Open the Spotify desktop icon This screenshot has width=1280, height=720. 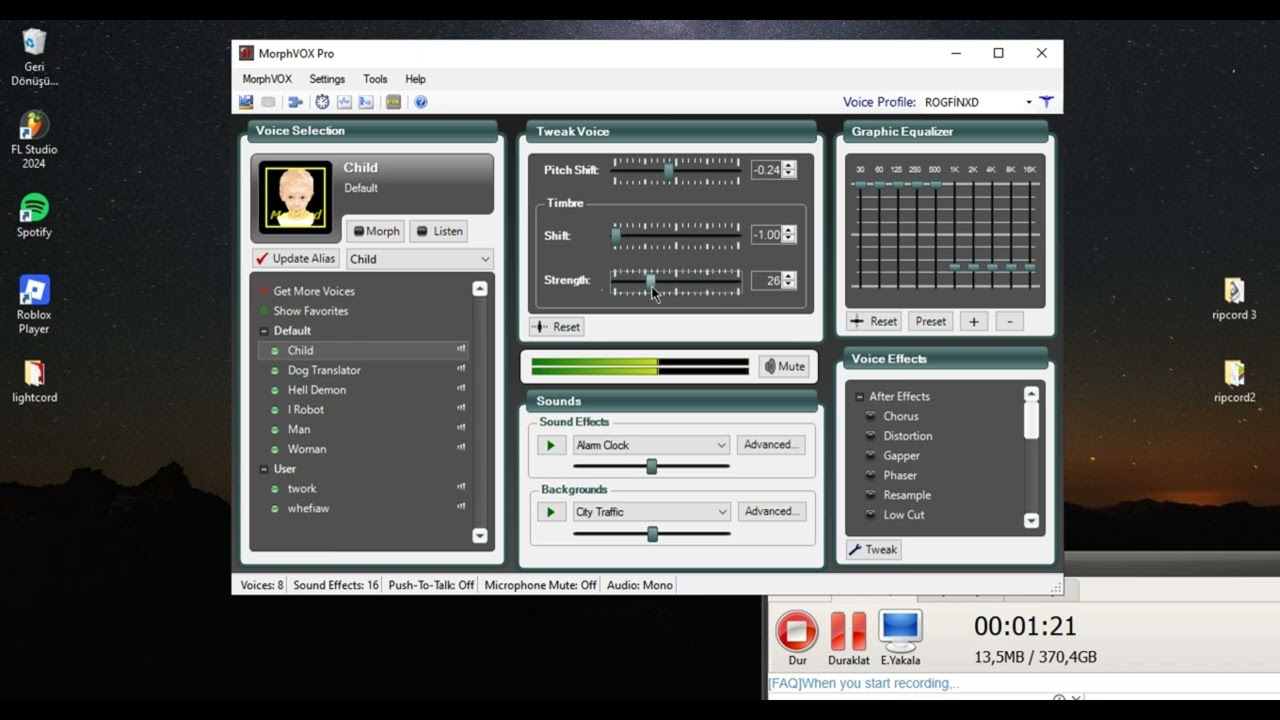tap(34, 215)
